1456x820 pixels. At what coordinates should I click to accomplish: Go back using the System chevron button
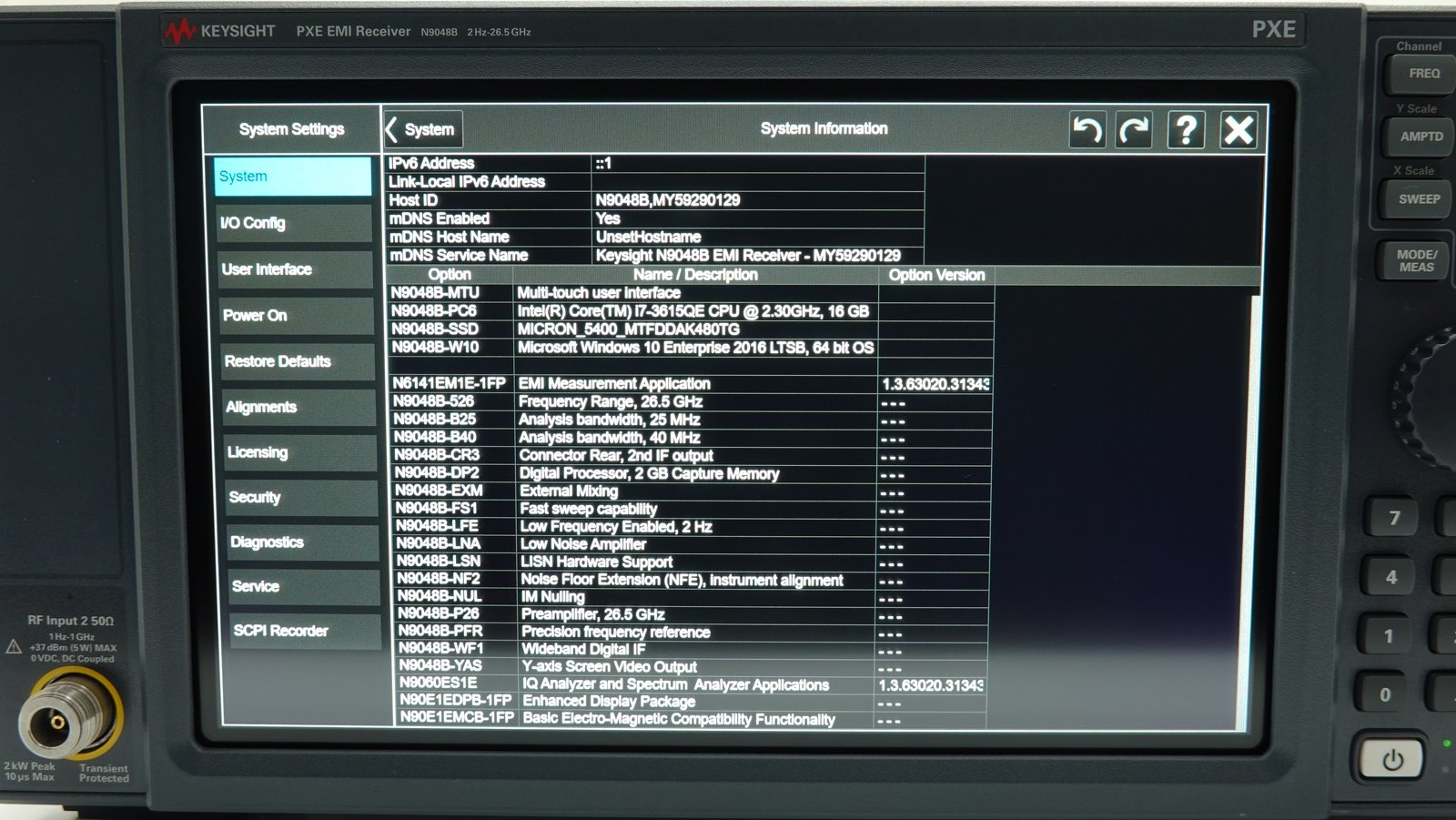pos(422,129)
